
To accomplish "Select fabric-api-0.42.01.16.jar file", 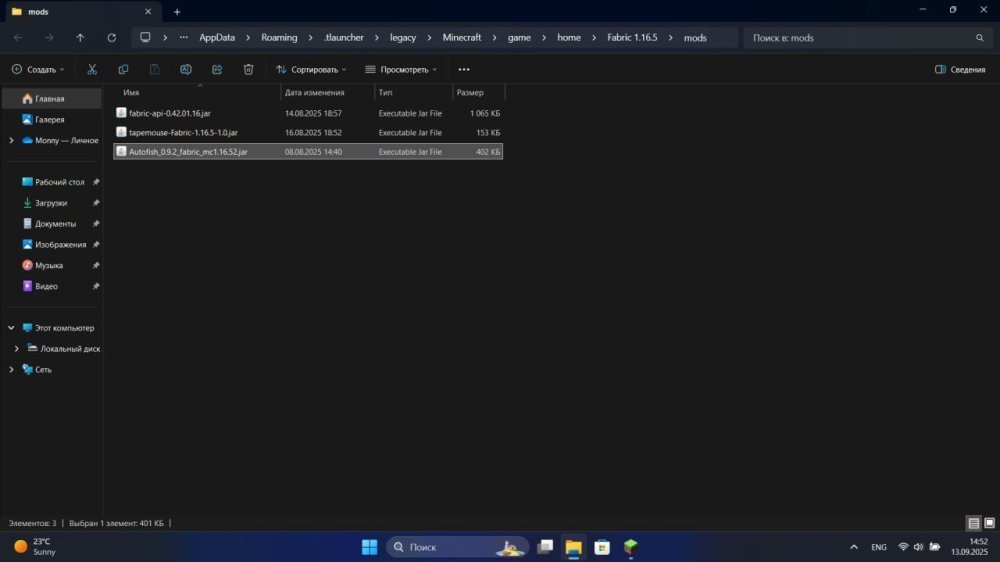I will click(308, 113).
